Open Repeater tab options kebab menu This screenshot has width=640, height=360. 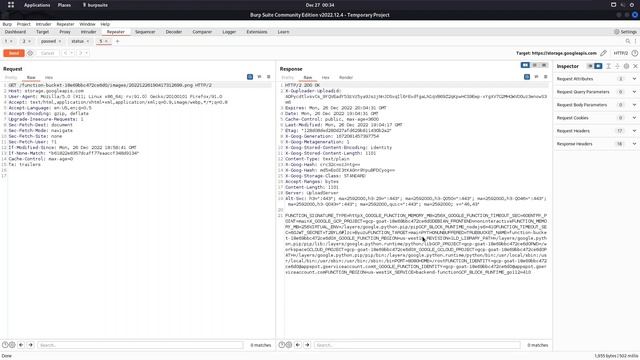point(635,41)
